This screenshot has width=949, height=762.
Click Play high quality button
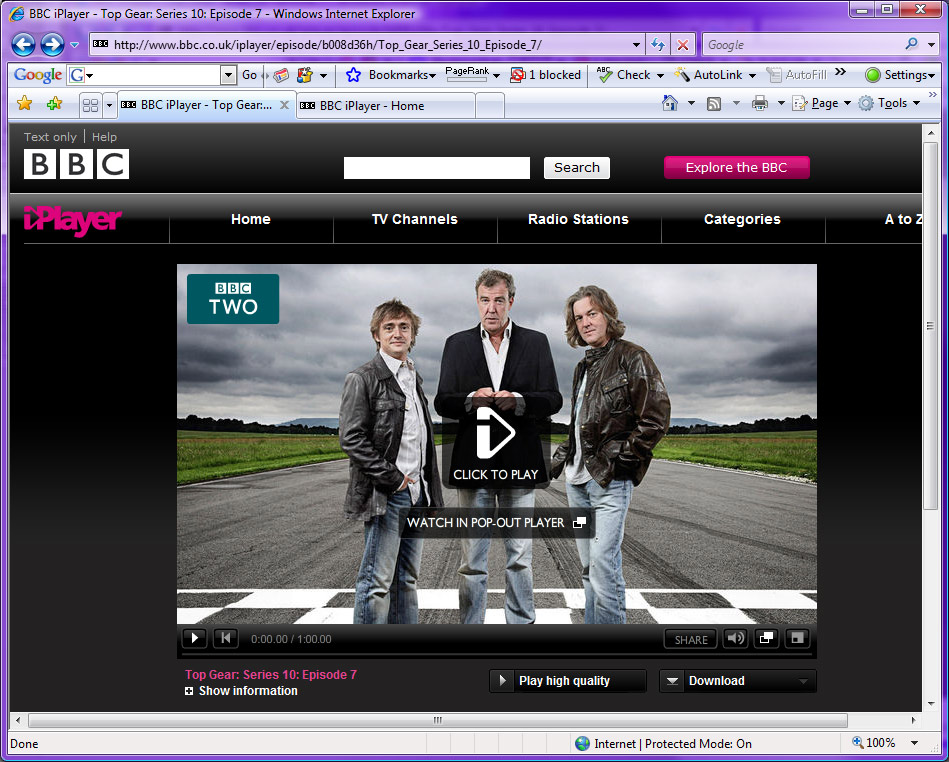tap(568, 681)
